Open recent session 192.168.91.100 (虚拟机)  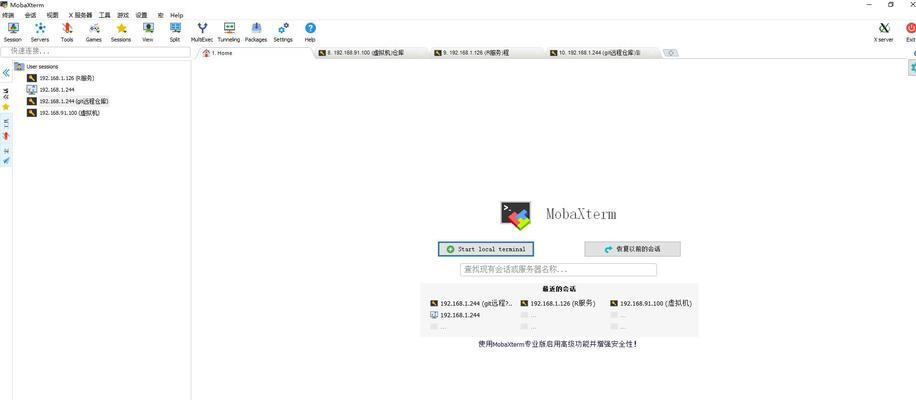tap(651, 304)
